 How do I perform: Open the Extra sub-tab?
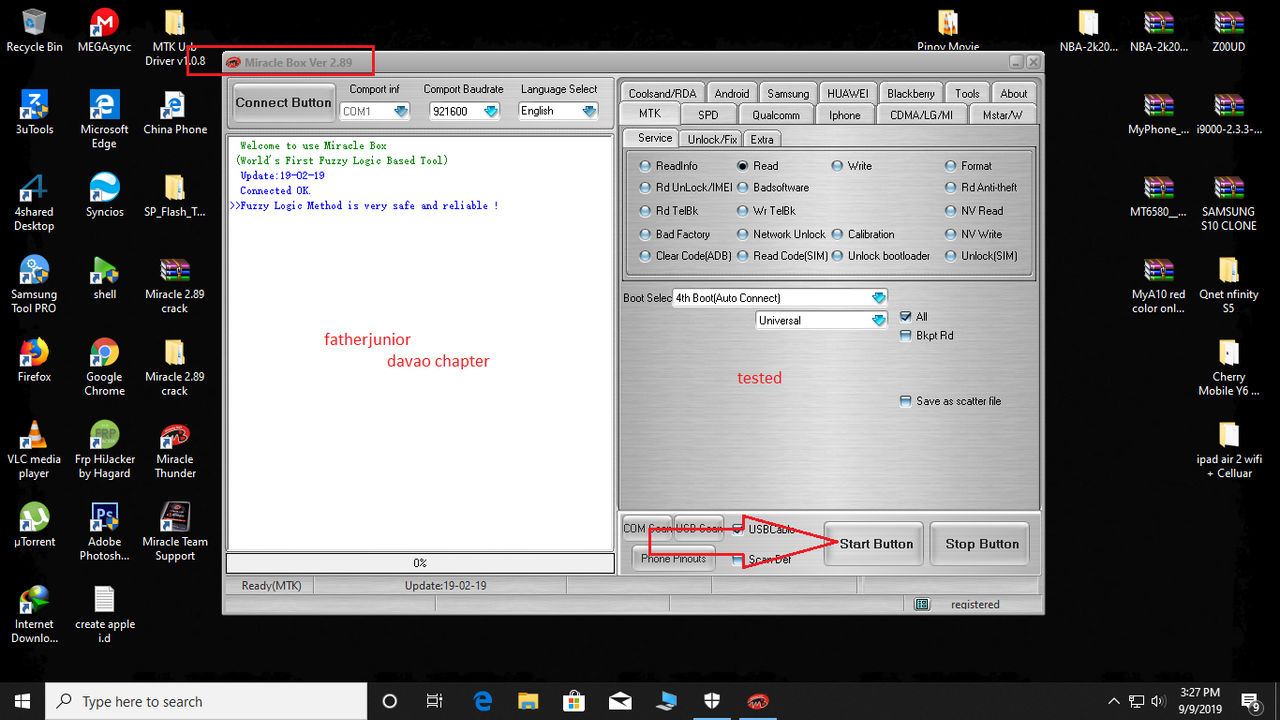[762, 139]
